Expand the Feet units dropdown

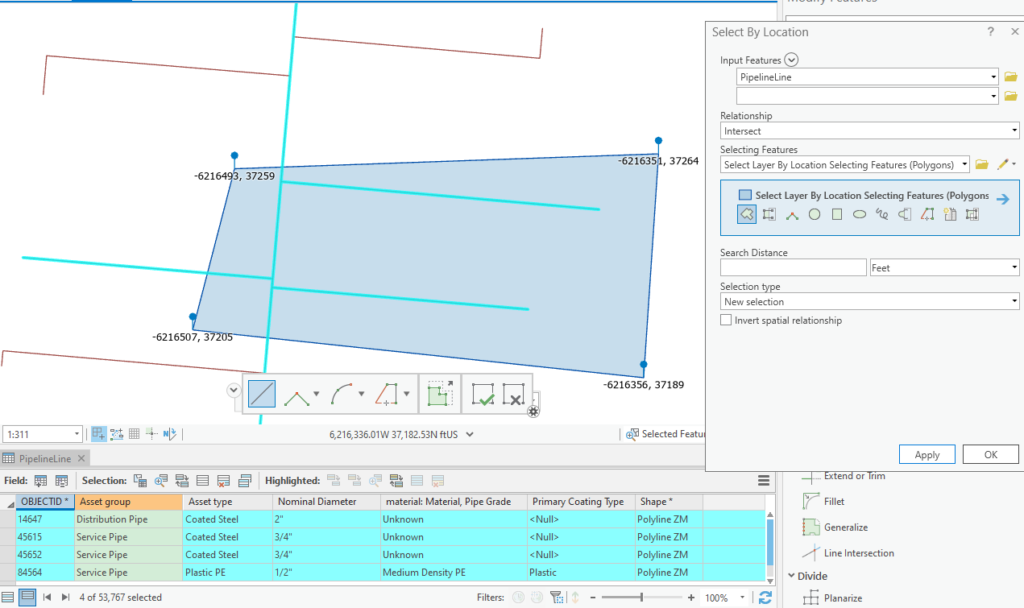(943, 268)
